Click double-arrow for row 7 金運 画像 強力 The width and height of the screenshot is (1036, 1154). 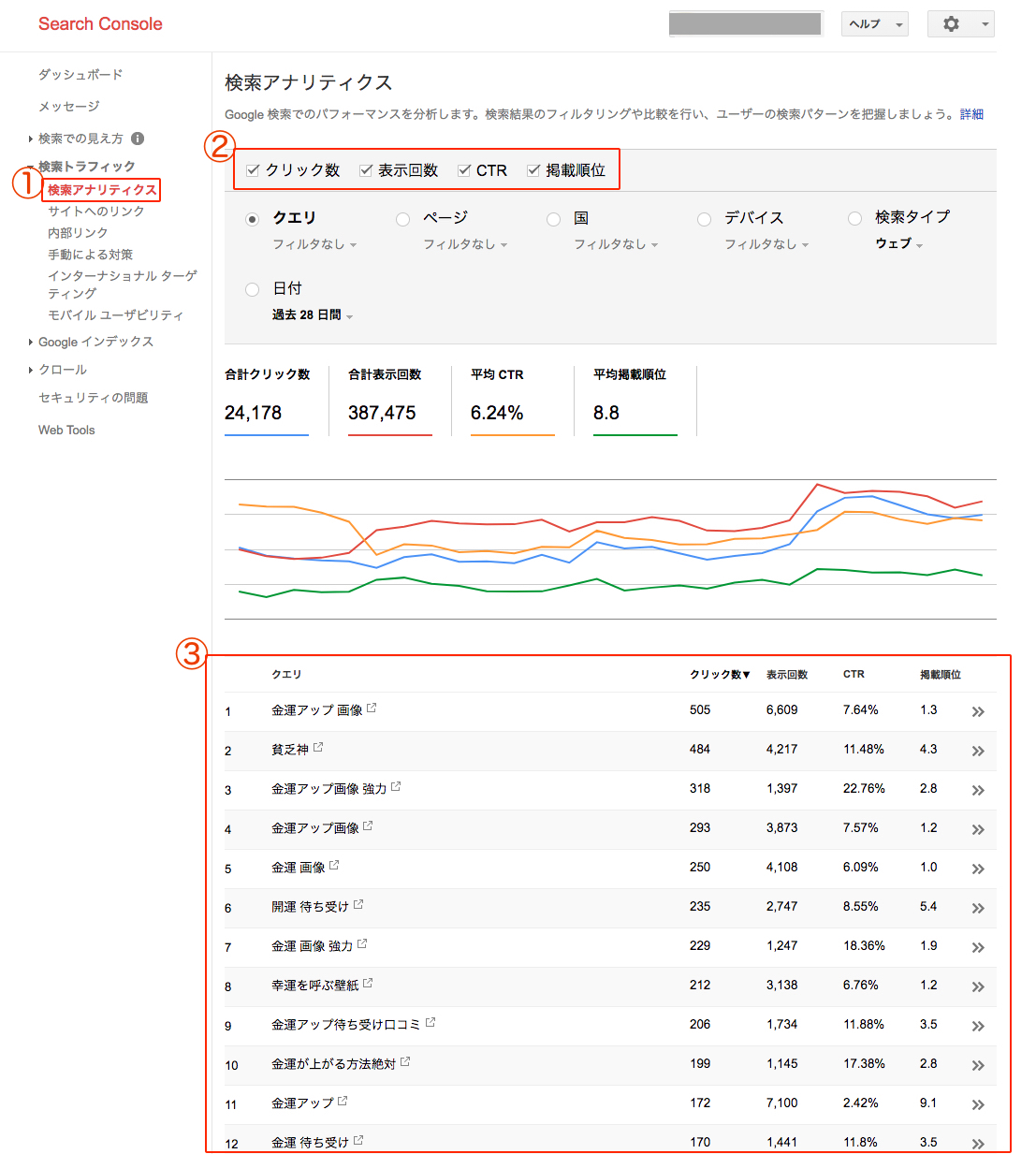(978, 947)
